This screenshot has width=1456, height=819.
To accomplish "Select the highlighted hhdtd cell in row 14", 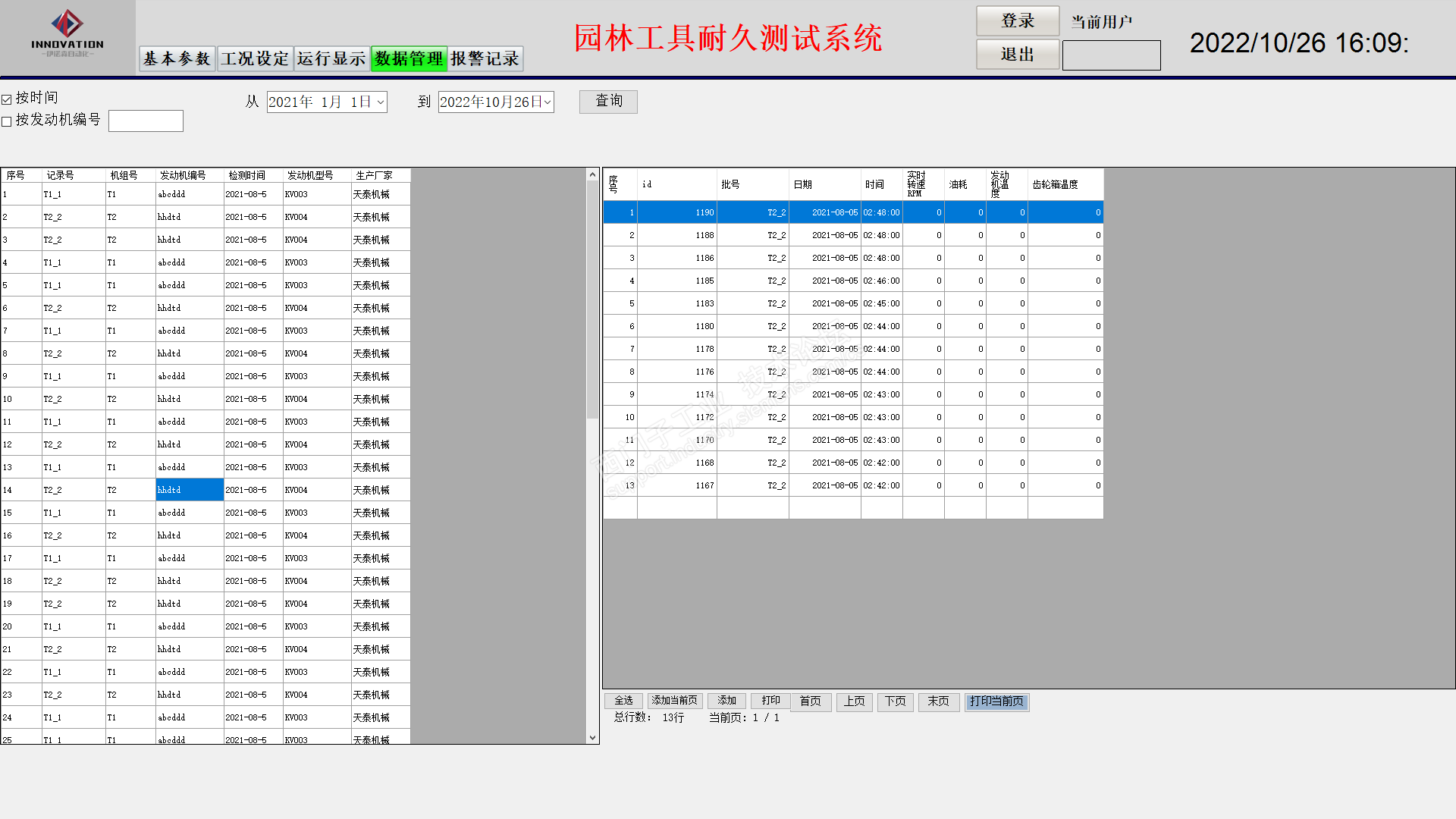I will (x=190, y=490).
